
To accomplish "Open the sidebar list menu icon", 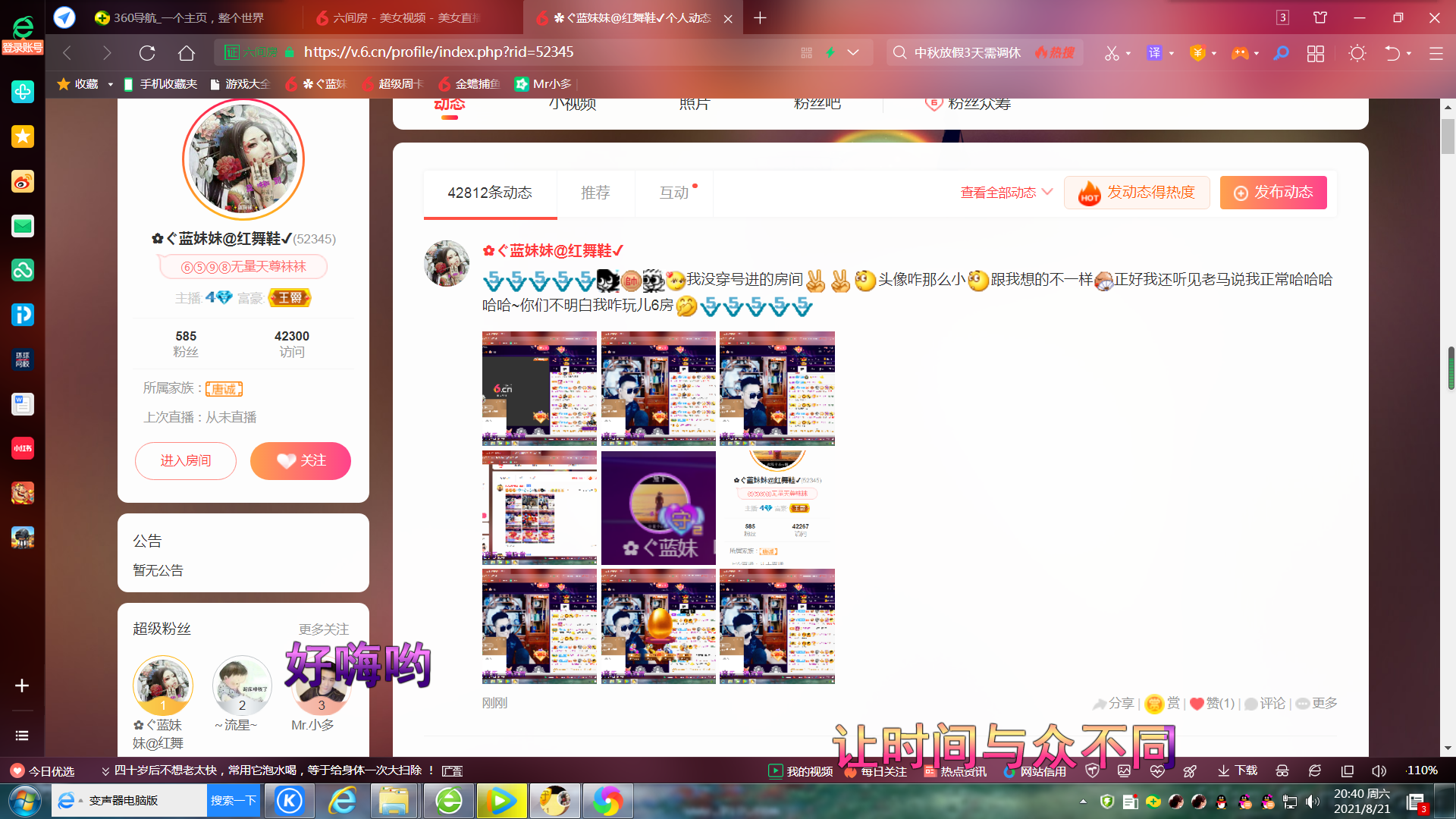I will point(22,736).
